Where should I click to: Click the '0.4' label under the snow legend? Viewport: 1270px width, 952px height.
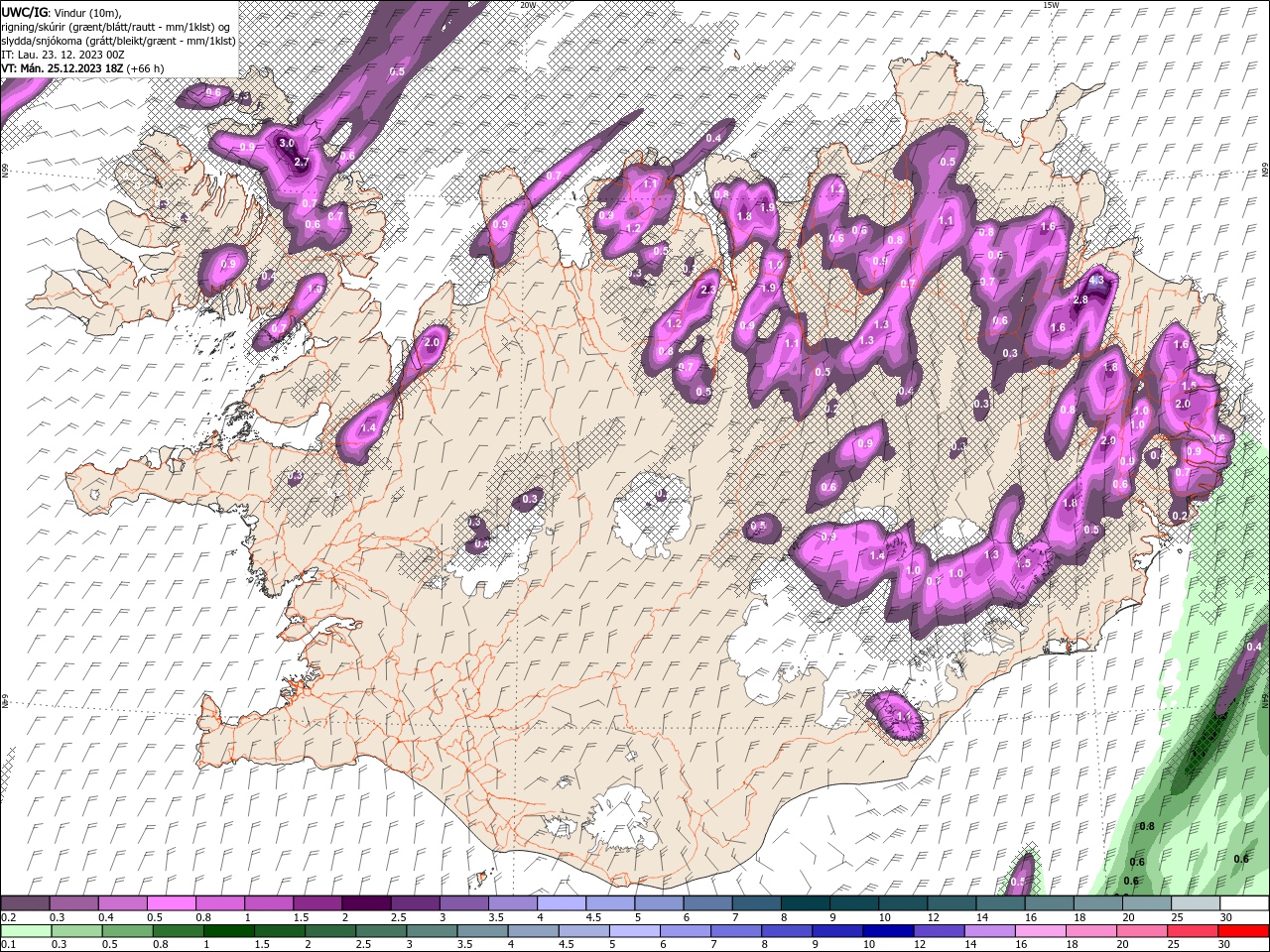(x=106, y=917)
